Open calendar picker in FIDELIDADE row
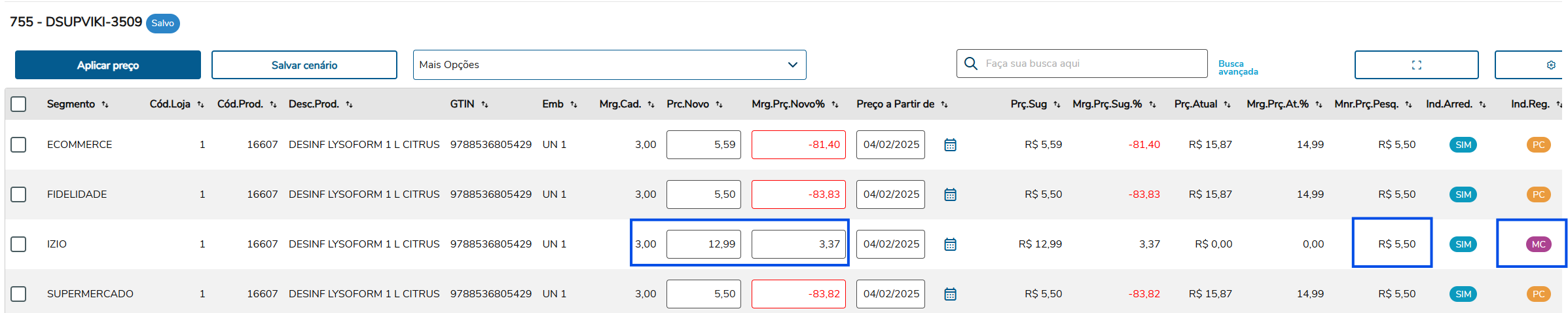The height and width of the screenshot is (313, 1568). [x=950, y=194]
